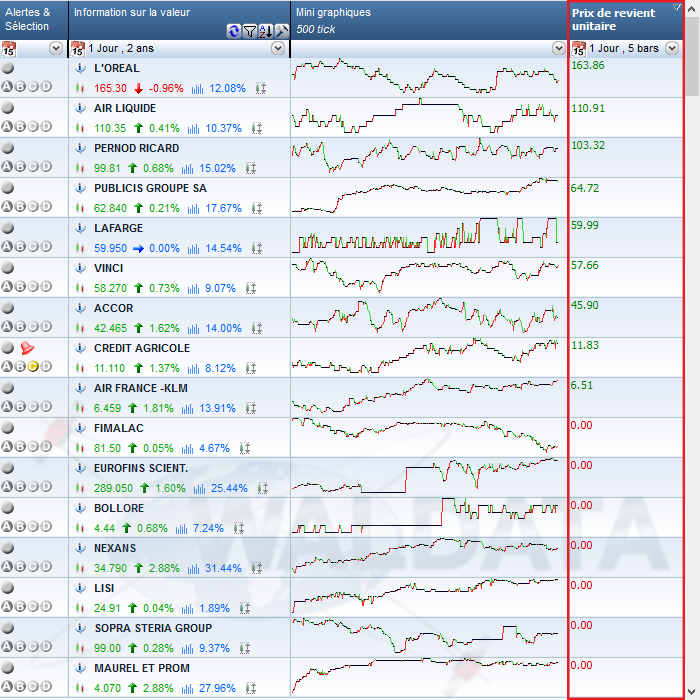Open the PUBLICIS GROUPE SA stock name
The width and height of the screenshot is (700, 700).
tap(150, 188)
